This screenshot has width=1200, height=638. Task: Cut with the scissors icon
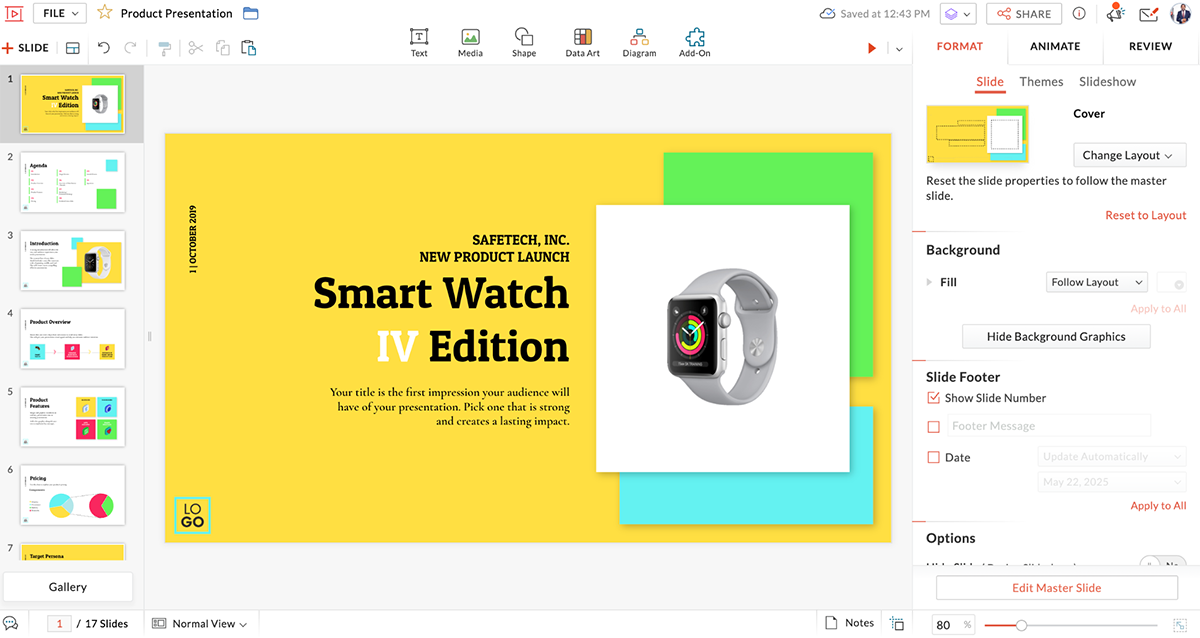click(x=195, y=47)
